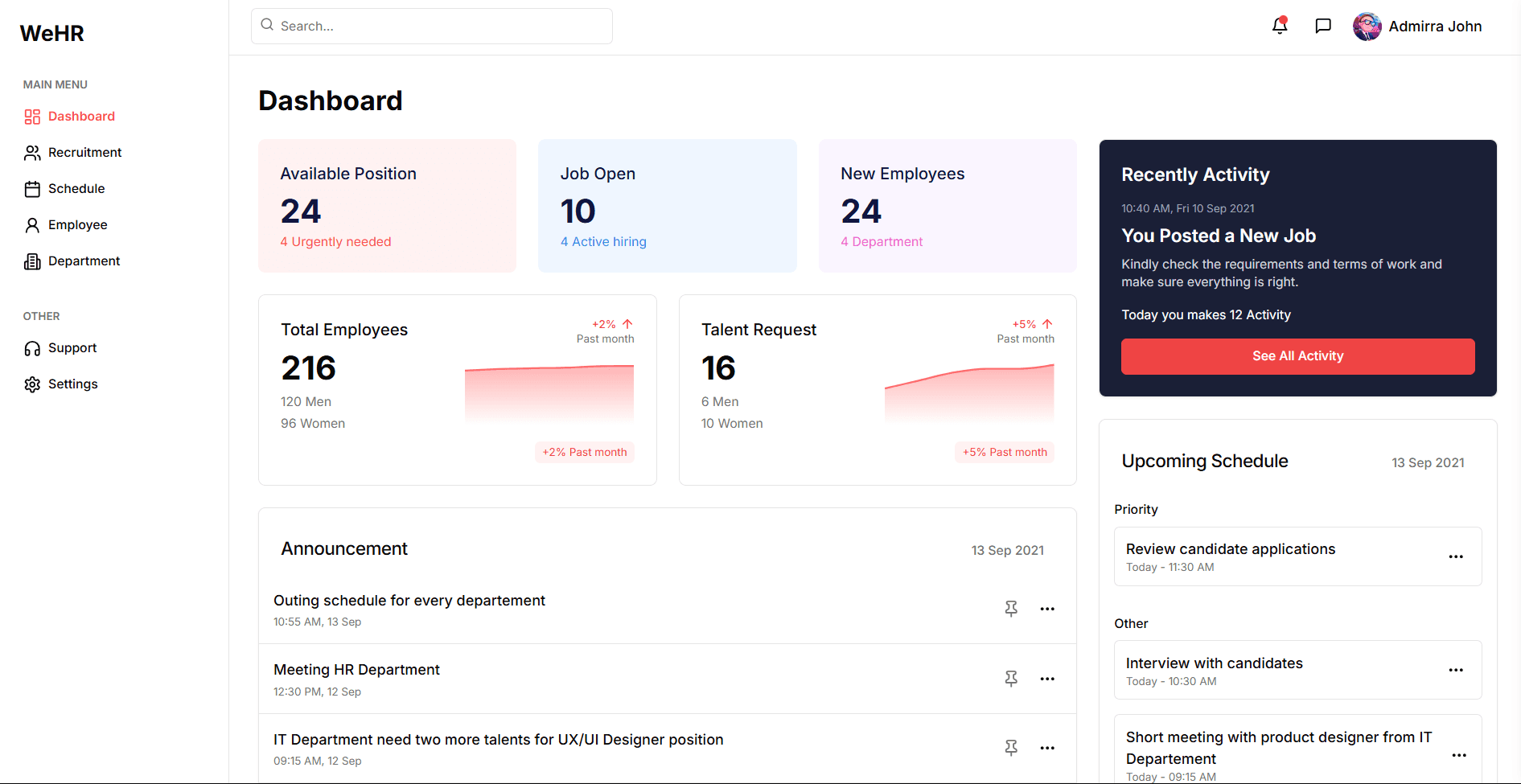Select the Recruitment icon in the sidebar
The image size is (1521, 784).
click(x=32, y=152)
